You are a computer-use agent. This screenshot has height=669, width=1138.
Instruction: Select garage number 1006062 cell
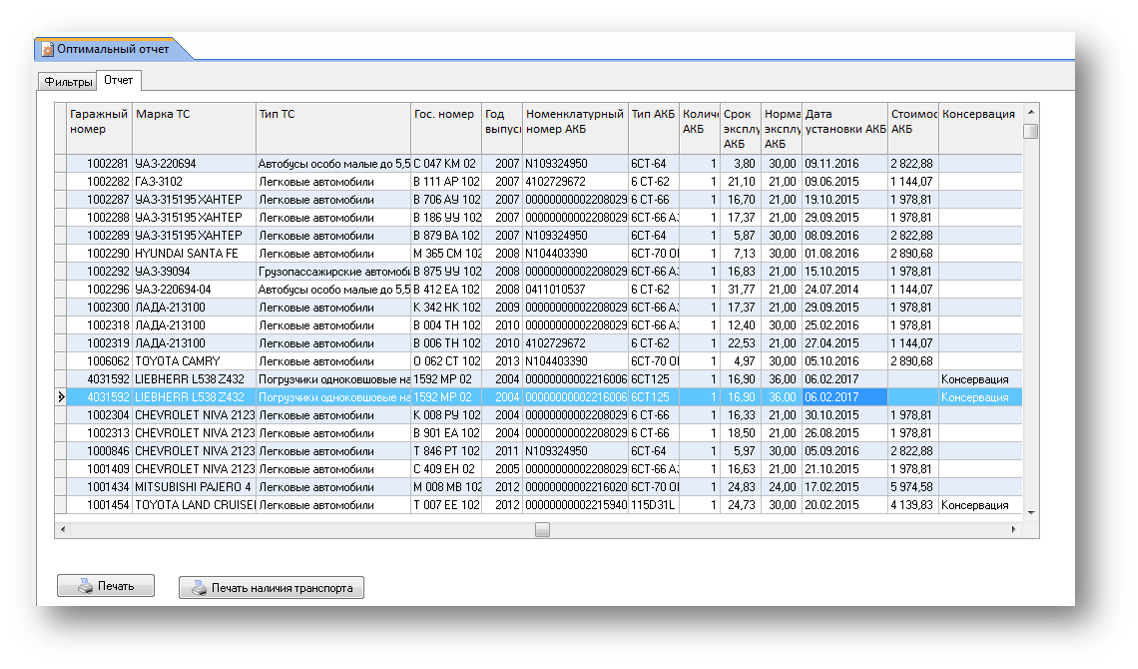[x=99, y=361]
